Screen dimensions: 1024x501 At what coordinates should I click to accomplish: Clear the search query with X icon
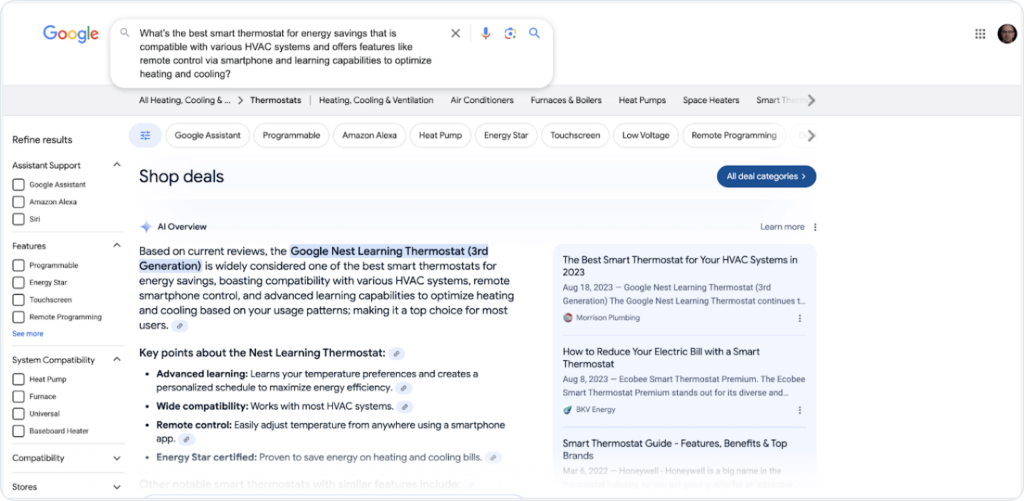455,33
